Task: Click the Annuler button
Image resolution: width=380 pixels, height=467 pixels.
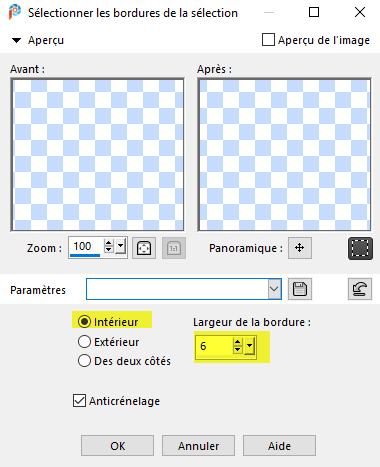Action: point(198,446)
